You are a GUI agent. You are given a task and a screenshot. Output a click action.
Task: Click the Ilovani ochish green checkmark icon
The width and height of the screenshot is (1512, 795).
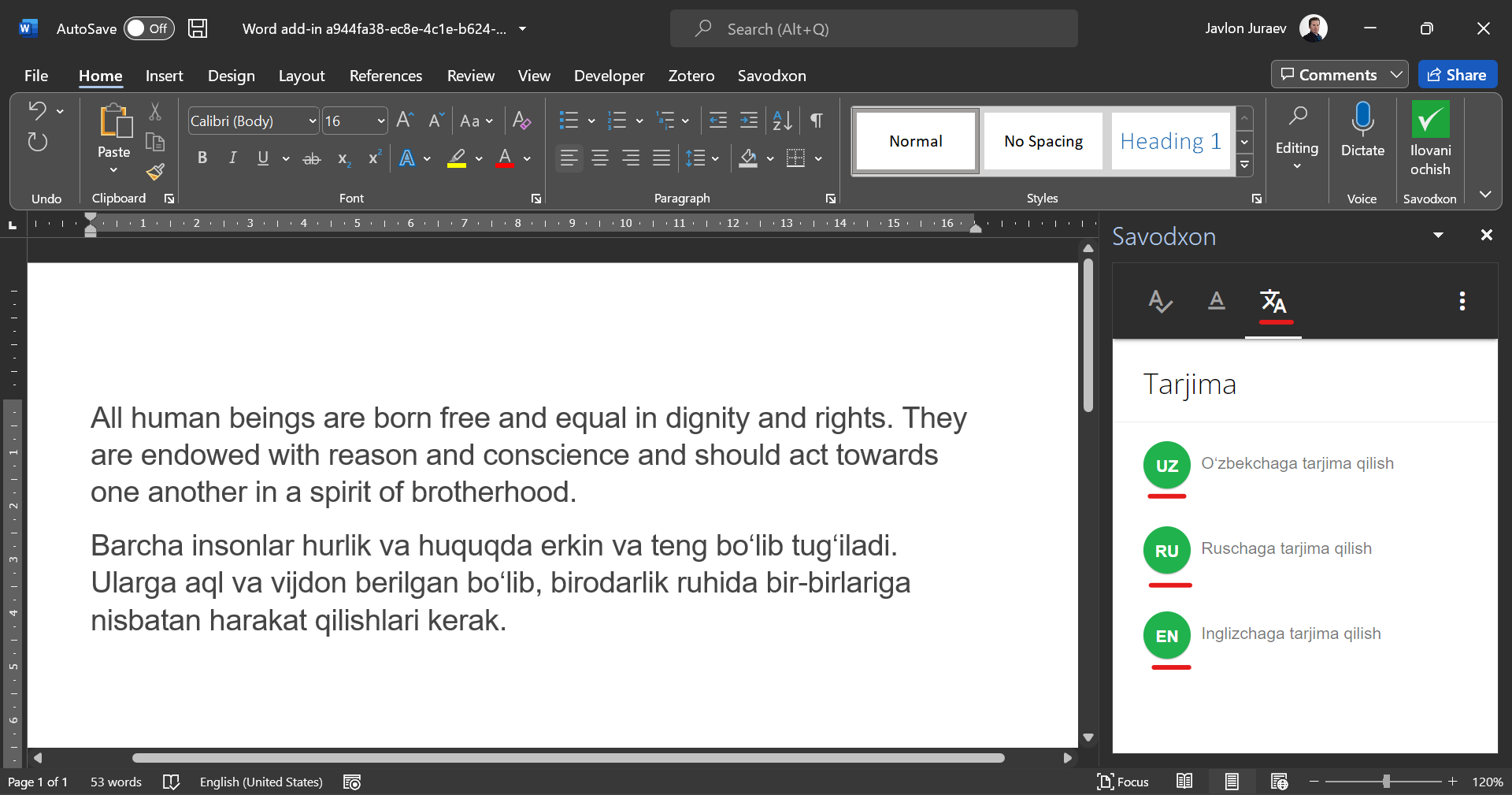[x=1429, y=120]
